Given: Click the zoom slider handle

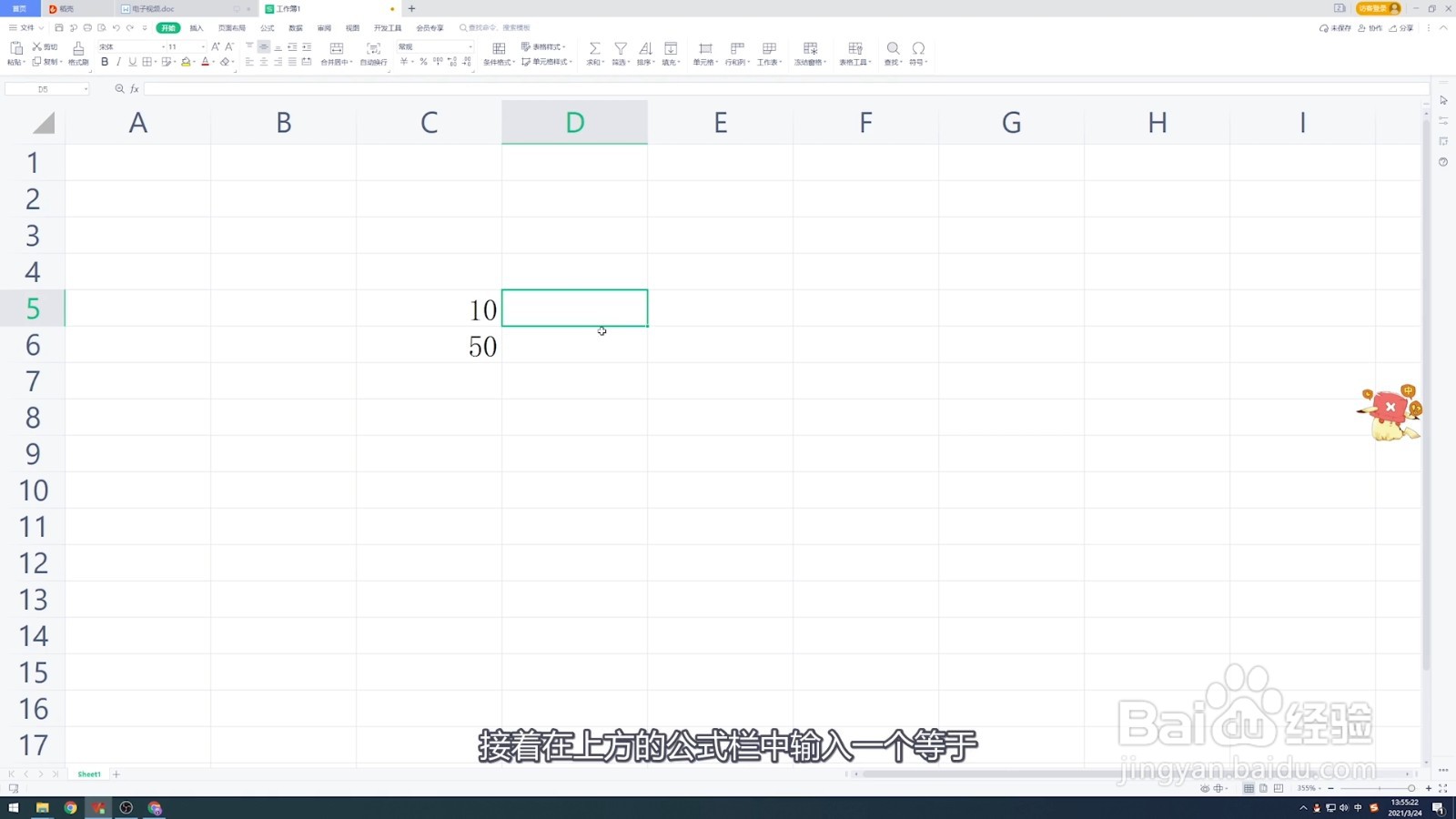Looking at the screenshot, I should [x=1411, y=788].
